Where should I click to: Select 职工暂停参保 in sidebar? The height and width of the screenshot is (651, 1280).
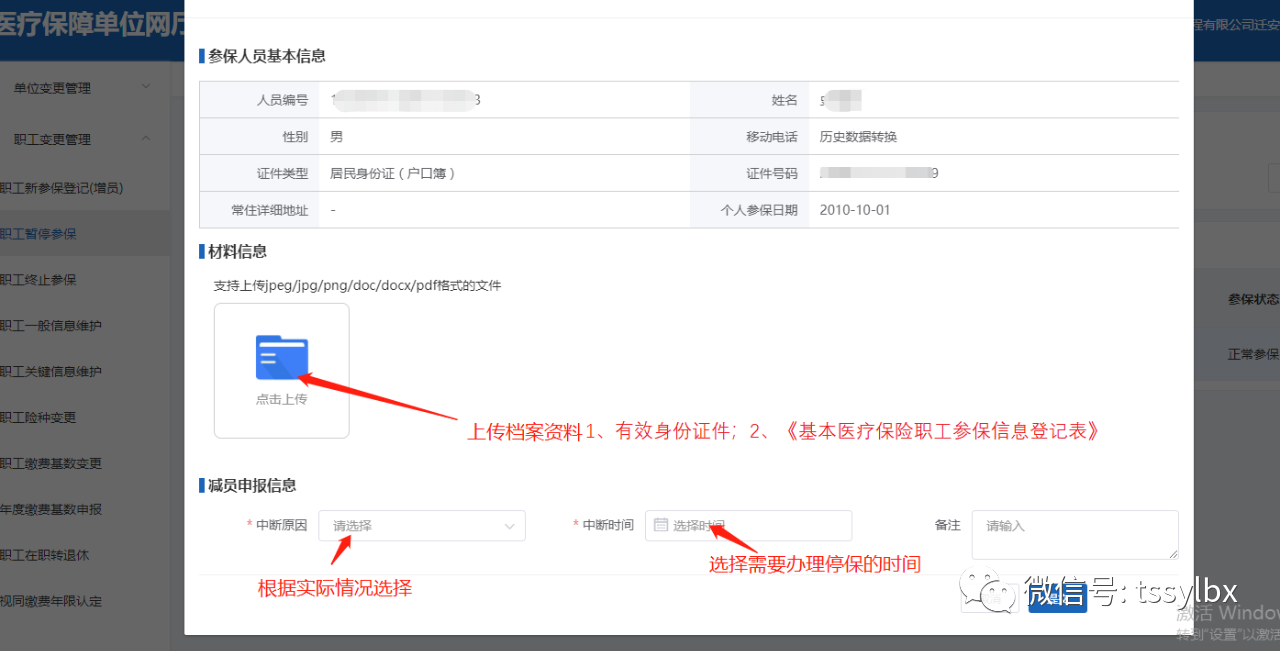click(x=40, y=234)
